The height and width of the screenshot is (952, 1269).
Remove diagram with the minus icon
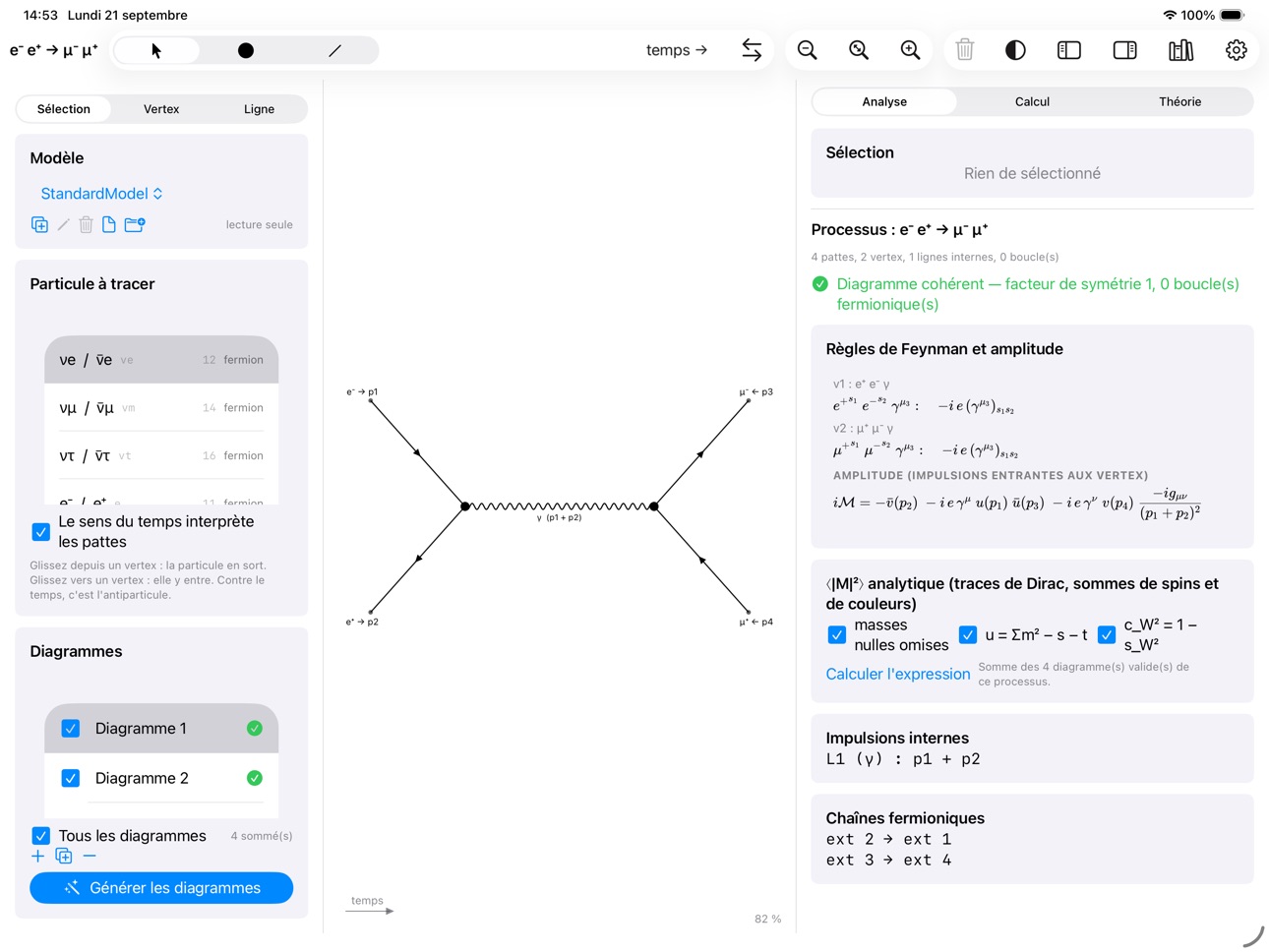(x=90, y=856)
